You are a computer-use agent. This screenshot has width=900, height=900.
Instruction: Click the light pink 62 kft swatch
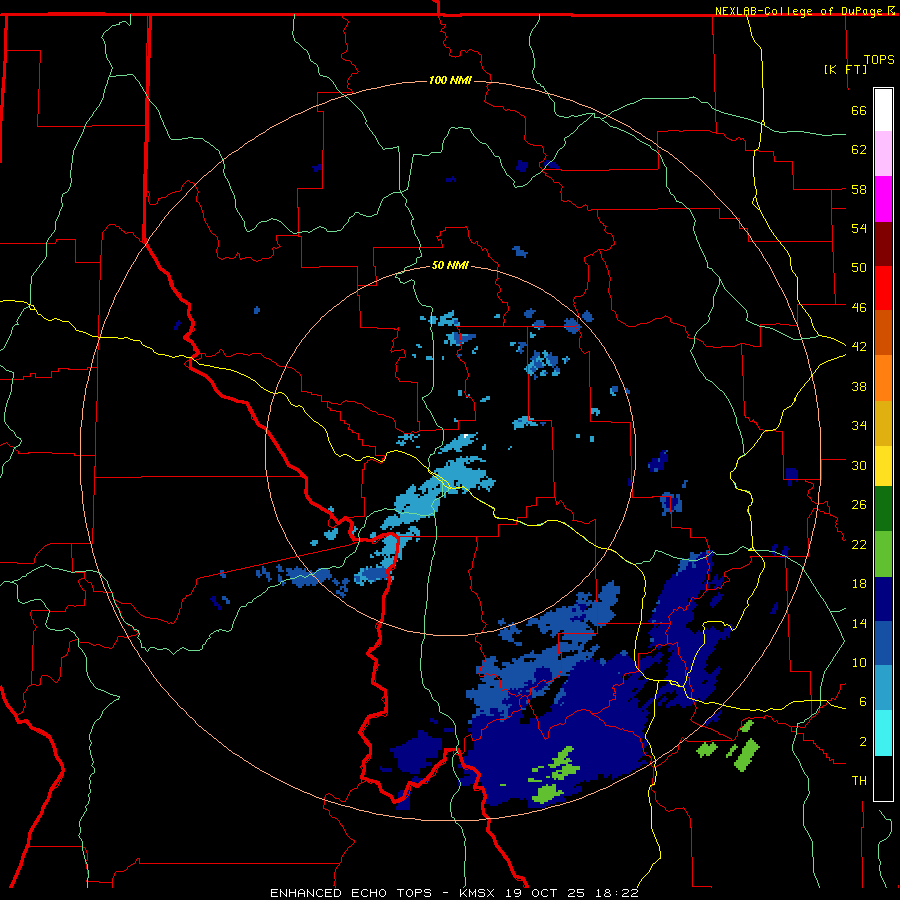[x=883, y=154]
